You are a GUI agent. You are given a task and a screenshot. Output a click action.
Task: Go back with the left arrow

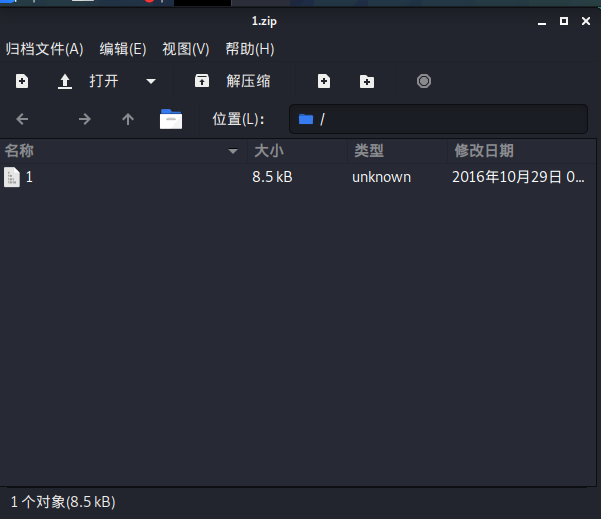point(22,119)
